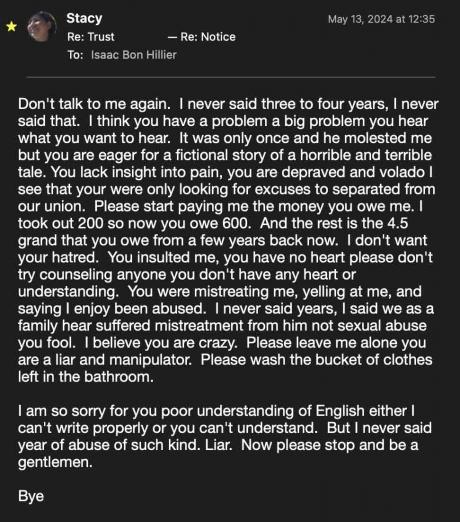Click the 'To:' label in the header
This screenshot has width=460, height=522.
pos(75,55)
